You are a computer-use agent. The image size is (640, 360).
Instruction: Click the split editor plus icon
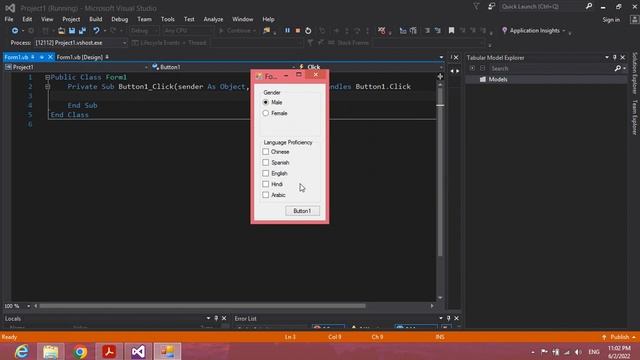tap(440, 76)
